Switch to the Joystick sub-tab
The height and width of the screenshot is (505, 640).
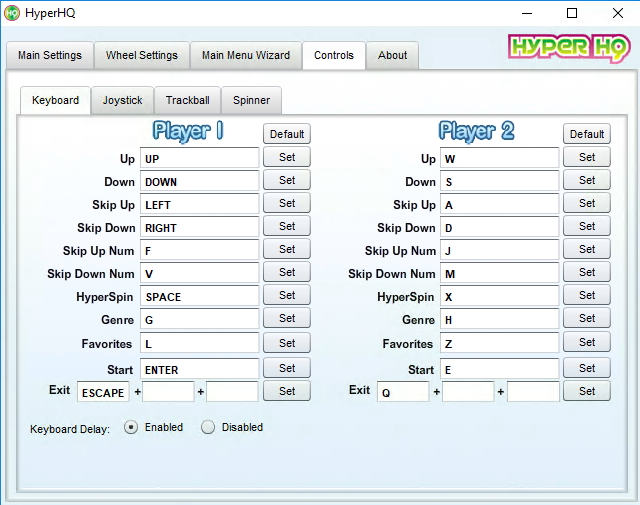pos(122,100)
